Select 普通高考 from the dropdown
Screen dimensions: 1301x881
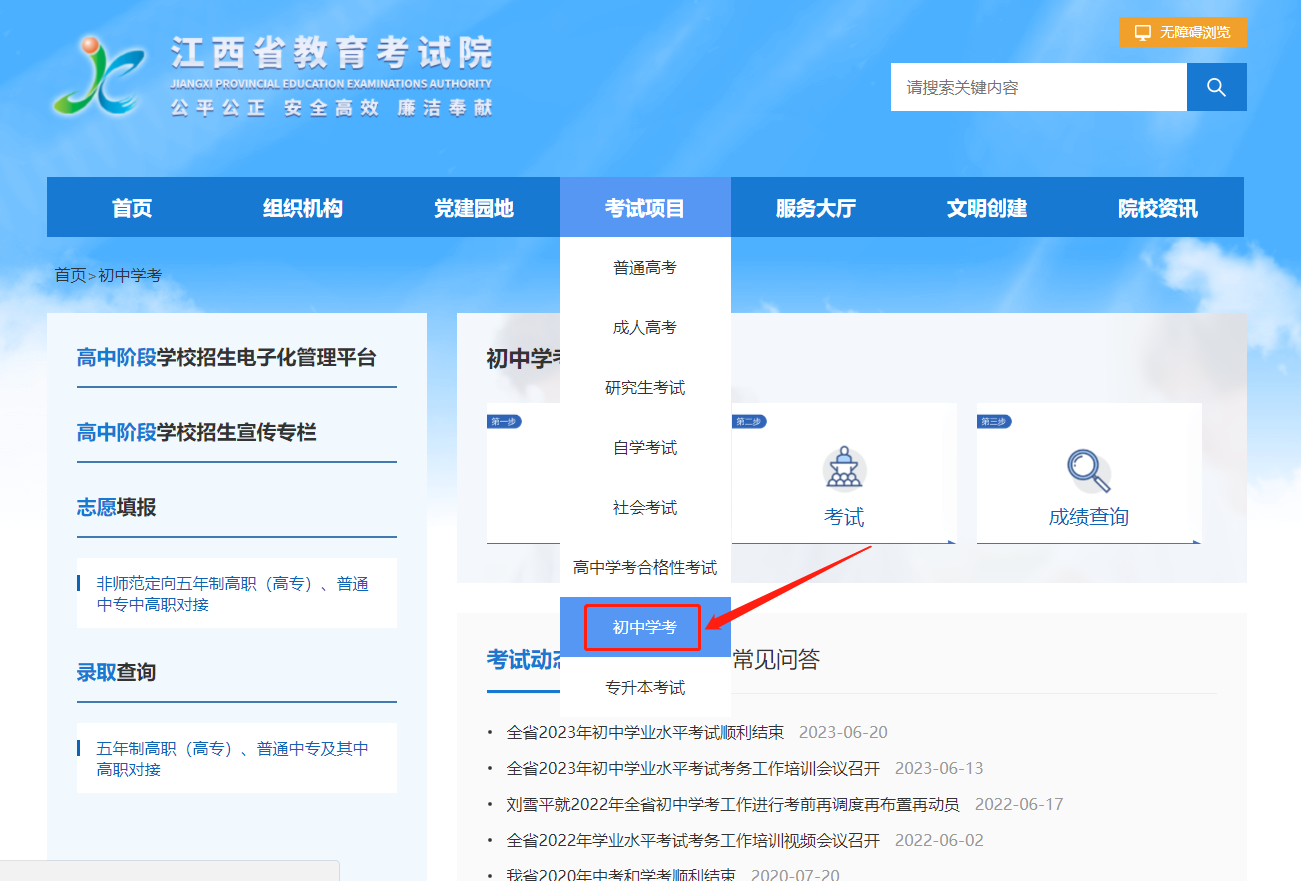coord(645,266)
